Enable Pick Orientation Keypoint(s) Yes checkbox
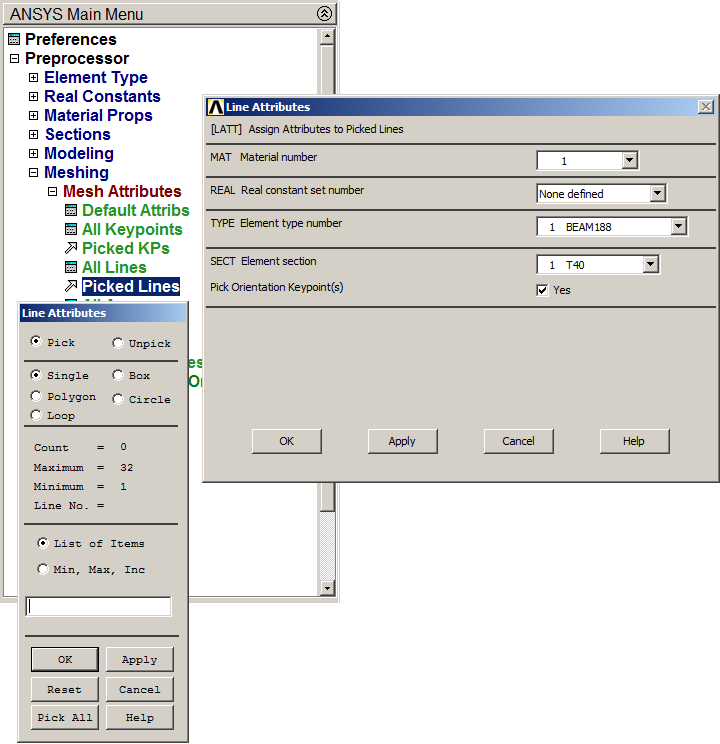720x744 pixels. [543, 290]
